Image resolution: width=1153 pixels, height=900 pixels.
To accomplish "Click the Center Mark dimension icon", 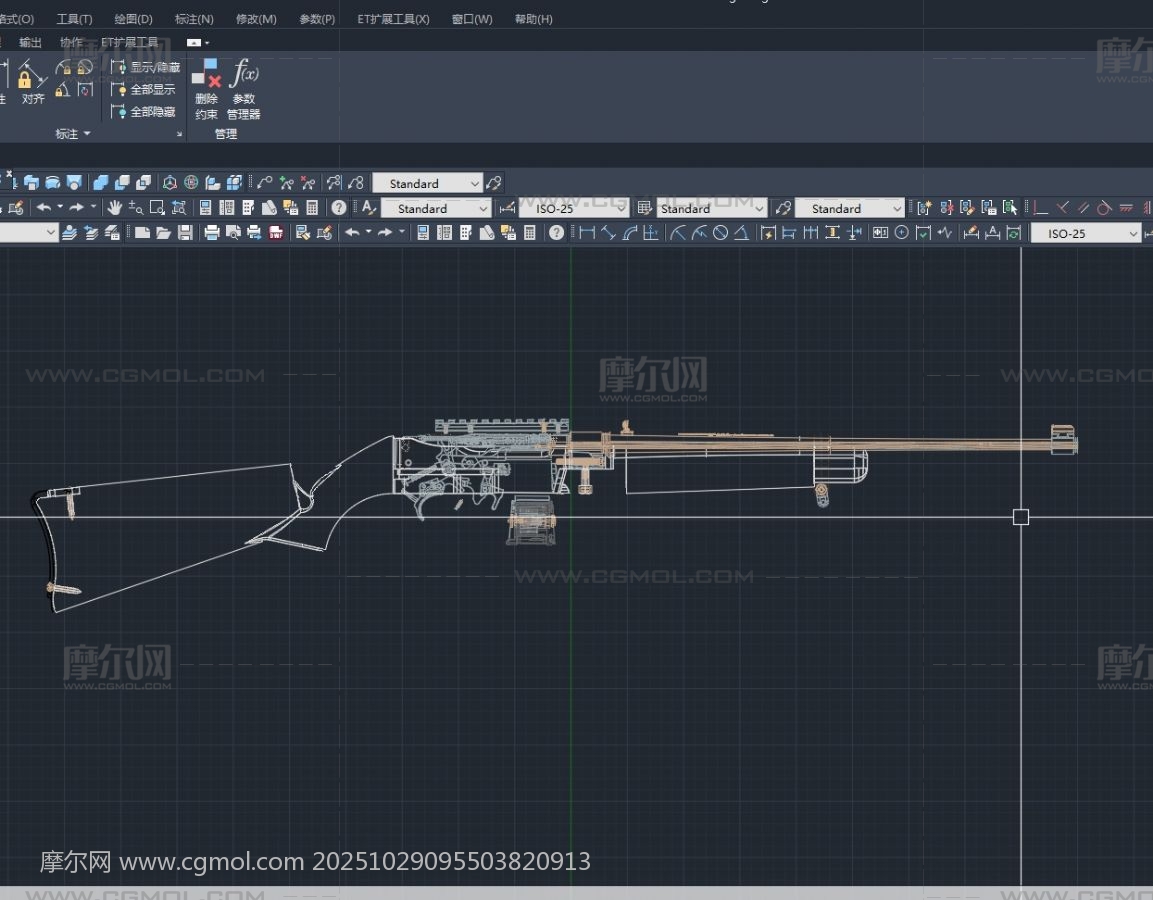I will click(x=901, y=233).
